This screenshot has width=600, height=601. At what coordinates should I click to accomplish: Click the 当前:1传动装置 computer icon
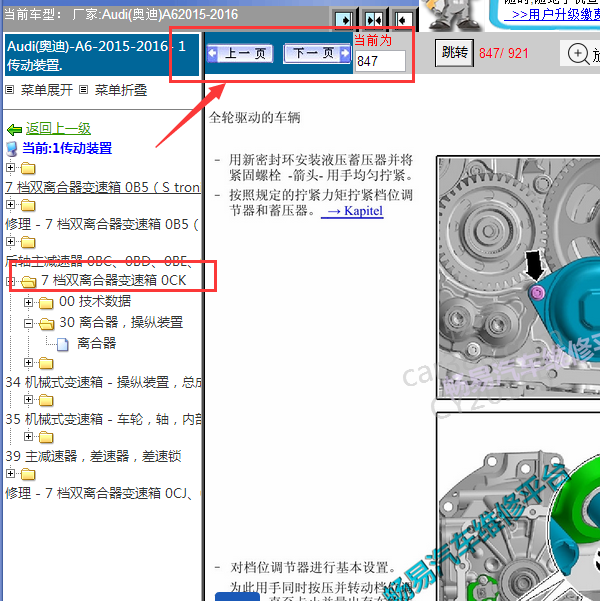click(12, 149)
